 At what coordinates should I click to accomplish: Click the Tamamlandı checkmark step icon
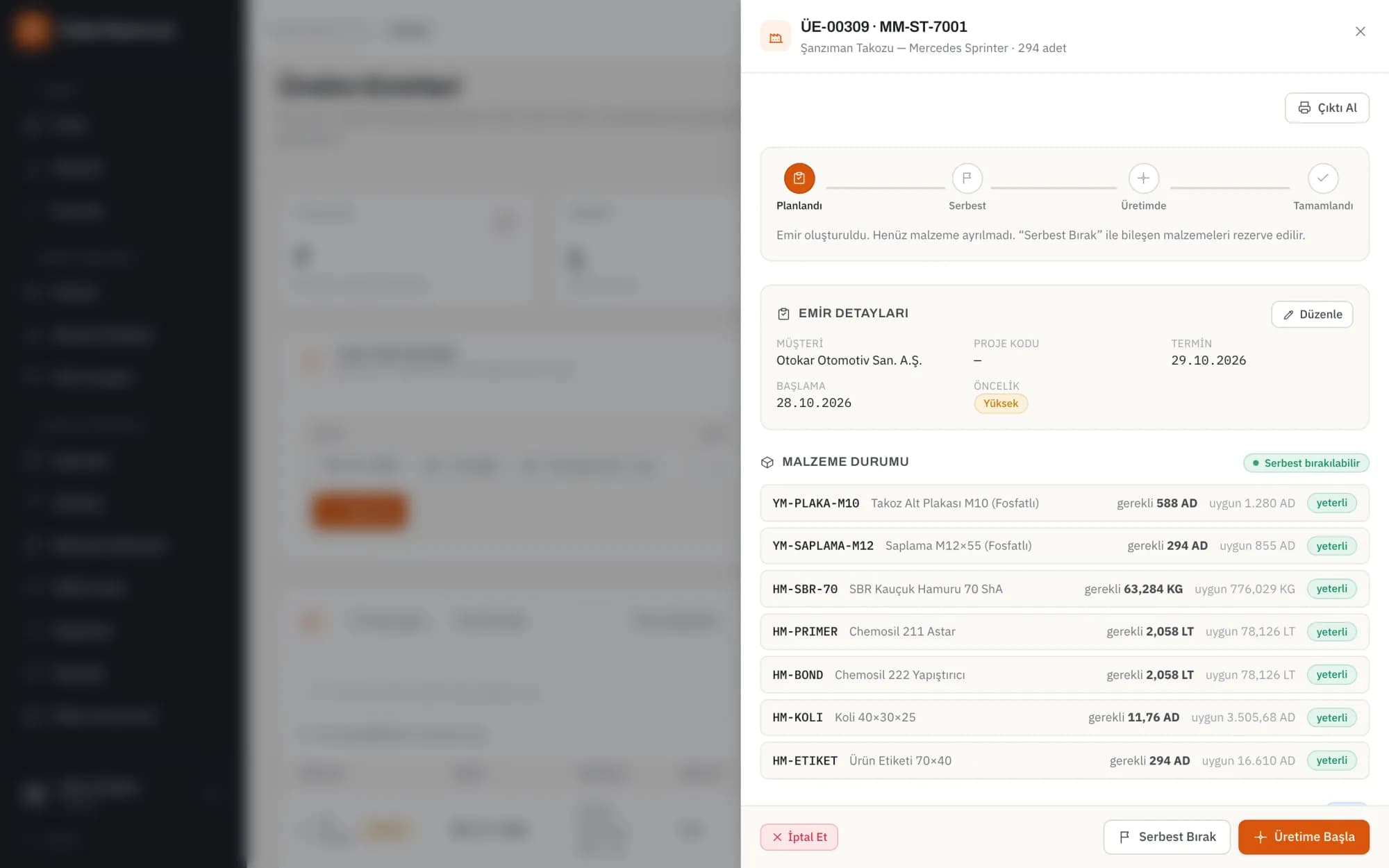pyautogui.click(x=1323, y=178)
